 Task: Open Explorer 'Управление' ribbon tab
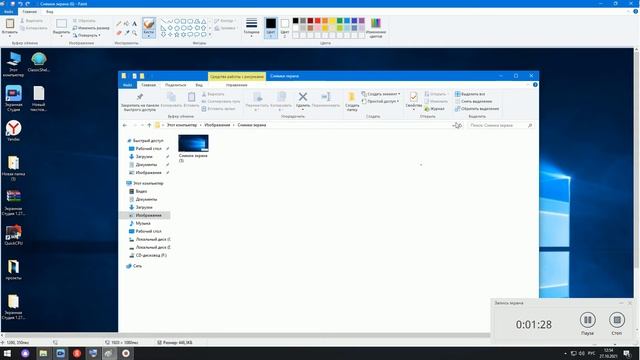coord(237,85)
